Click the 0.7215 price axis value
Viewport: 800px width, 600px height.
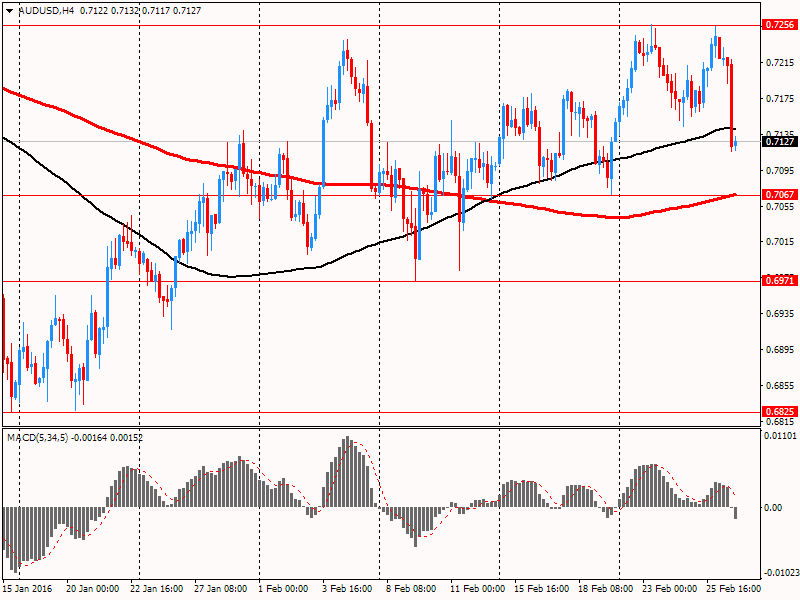coord(778,62)
